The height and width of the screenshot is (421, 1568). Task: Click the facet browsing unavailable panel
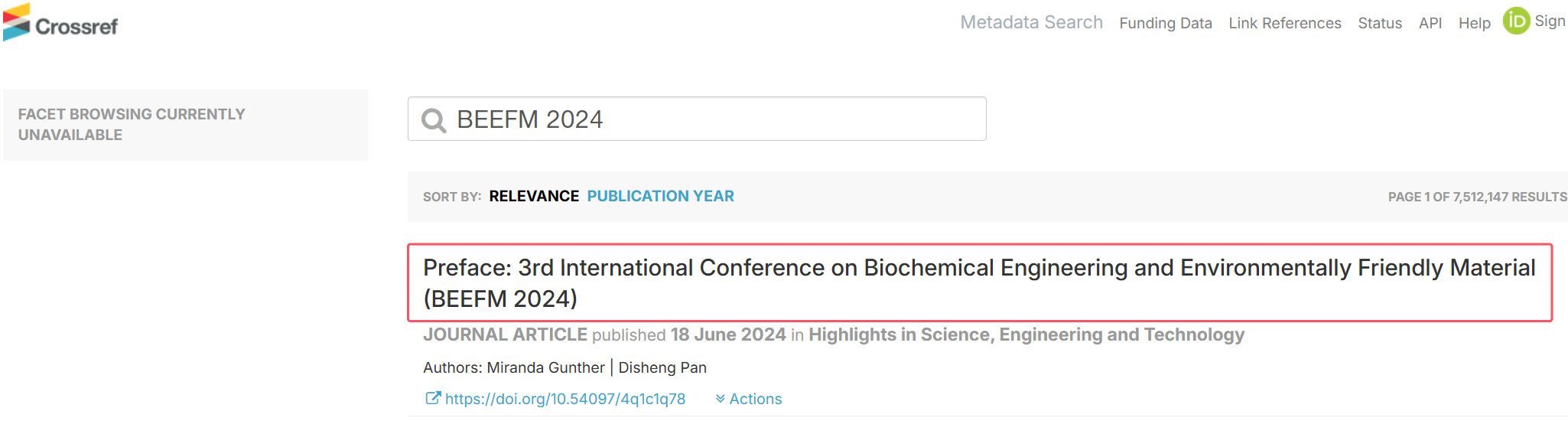coord(185,125)
